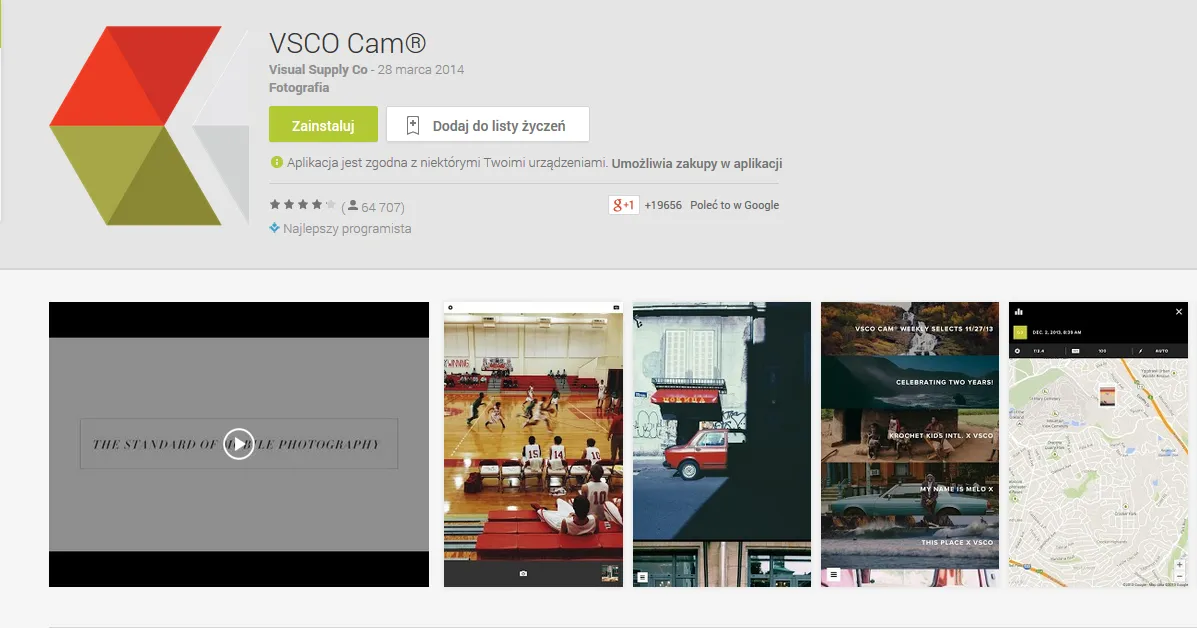Click the Najlepszy programista label

347,228
